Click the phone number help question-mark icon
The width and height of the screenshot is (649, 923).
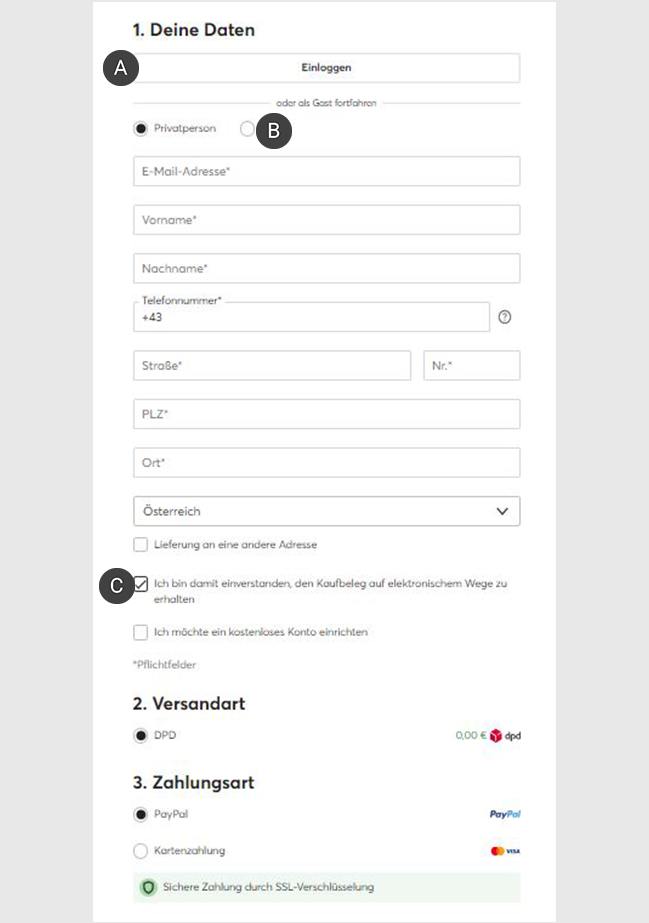(504, 317)
